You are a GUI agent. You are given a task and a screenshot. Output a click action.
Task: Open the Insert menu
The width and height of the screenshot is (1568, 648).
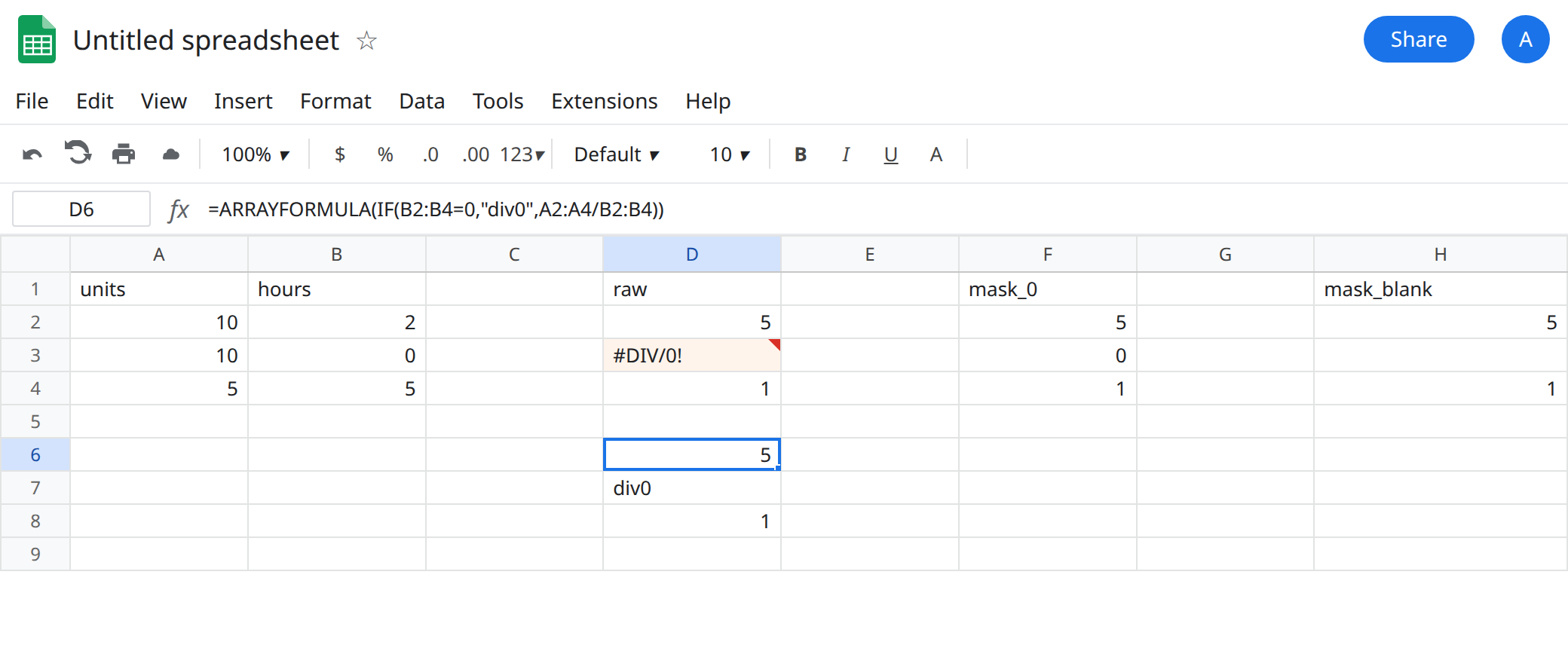(243, 101)
